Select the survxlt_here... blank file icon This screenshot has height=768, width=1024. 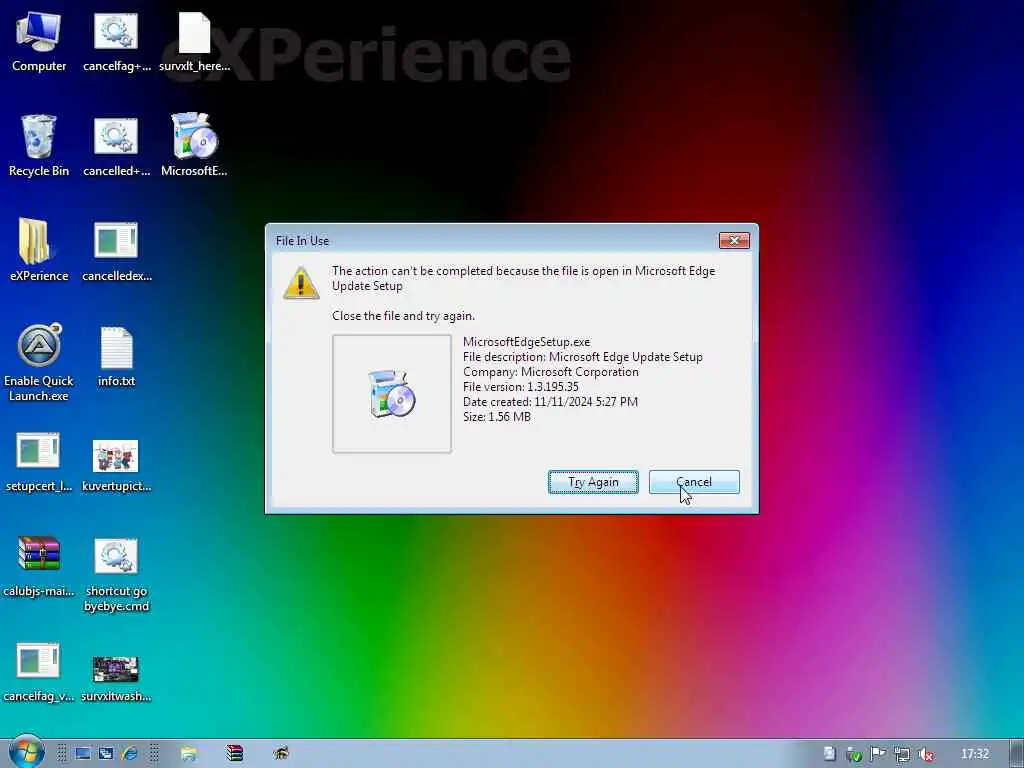click(194, 42)
